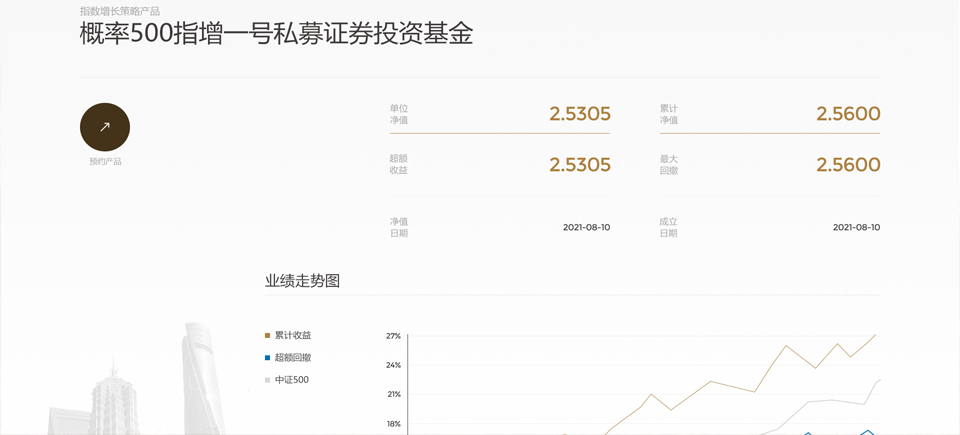
Task: Click the 24% y-axis label
Action: [x=393, y=365]
